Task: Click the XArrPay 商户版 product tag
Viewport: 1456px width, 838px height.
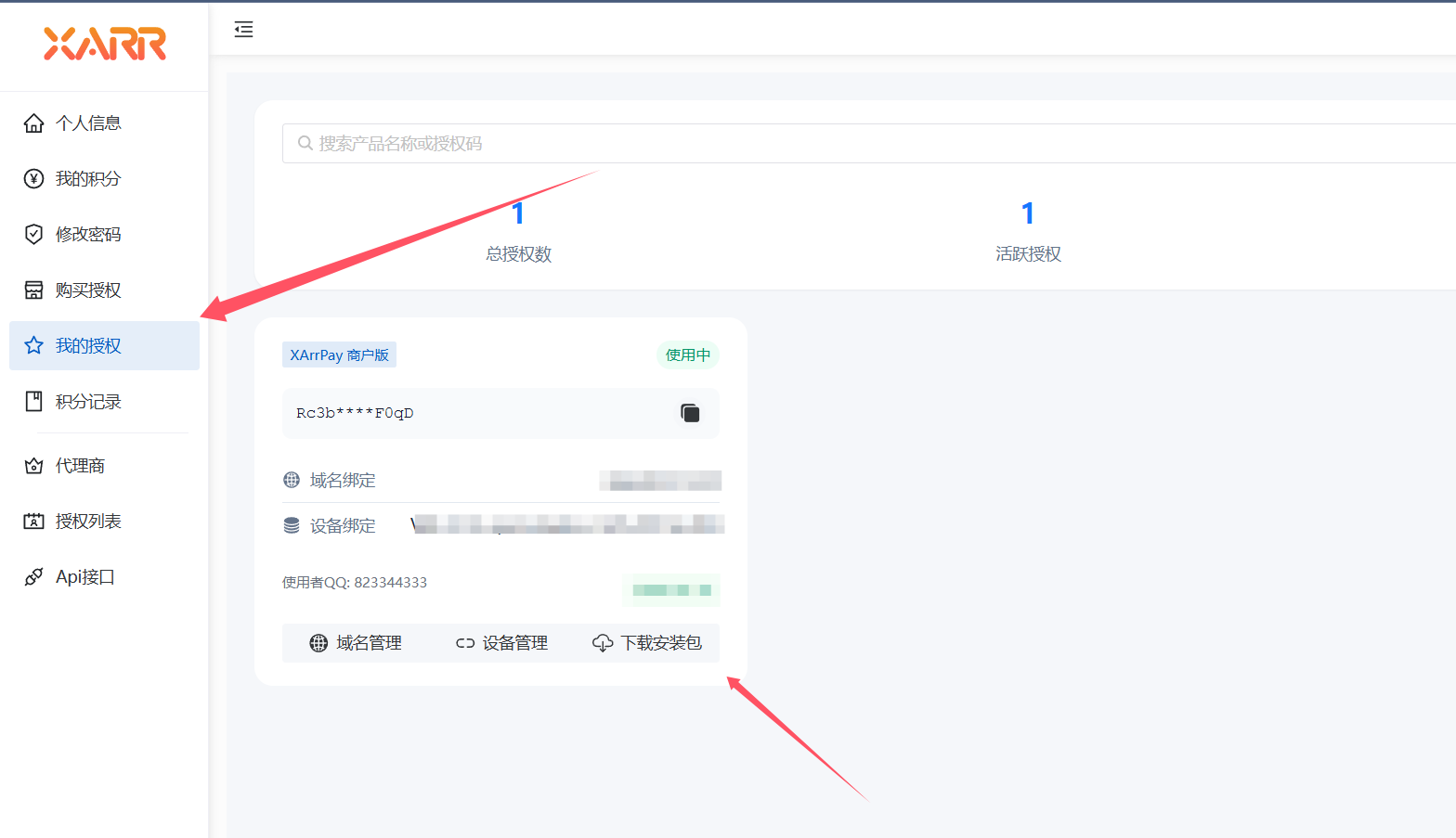Action: click(x=339, y=355)
